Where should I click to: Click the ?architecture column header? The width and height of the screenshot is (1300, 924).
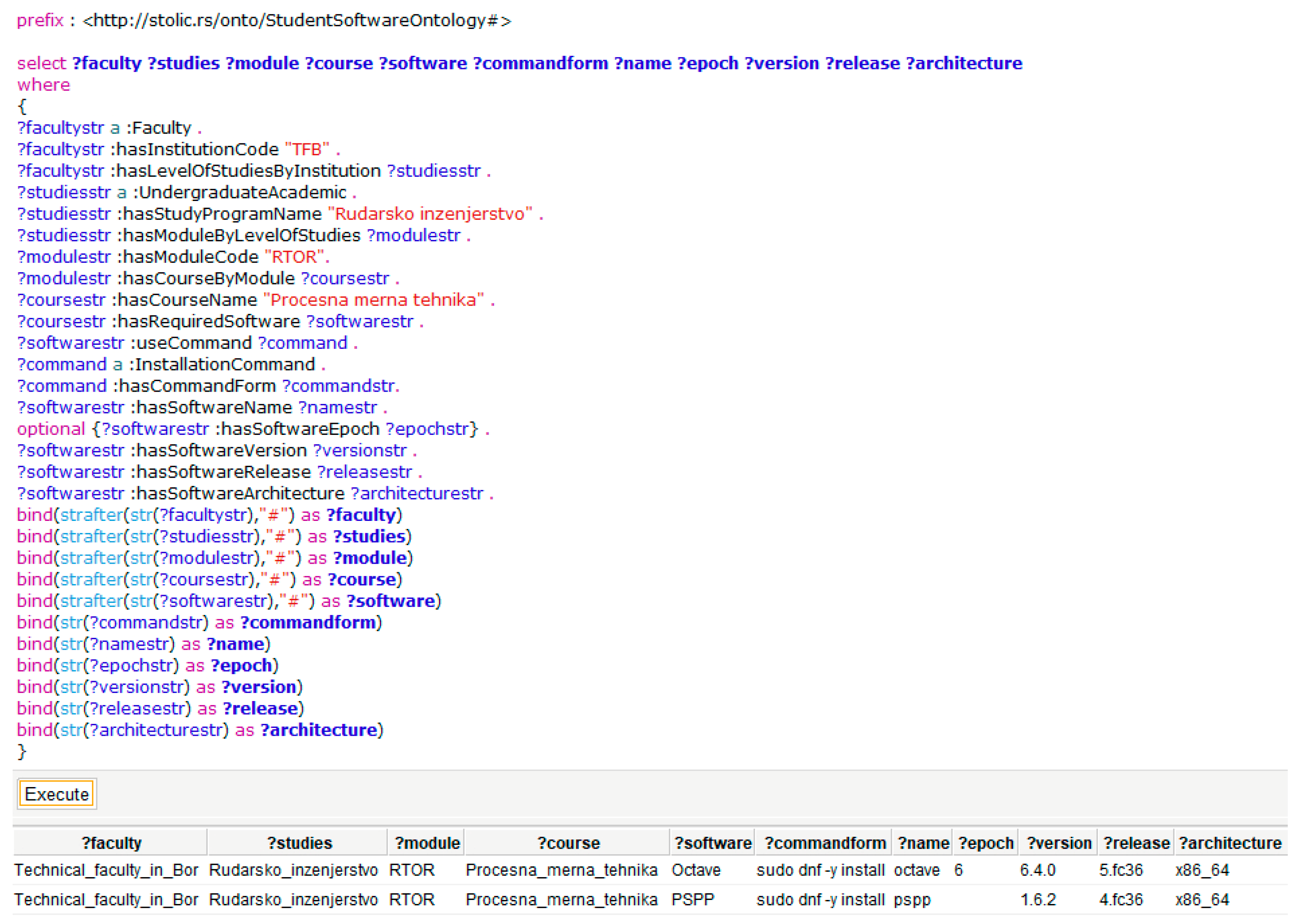tap(1230, 842)
